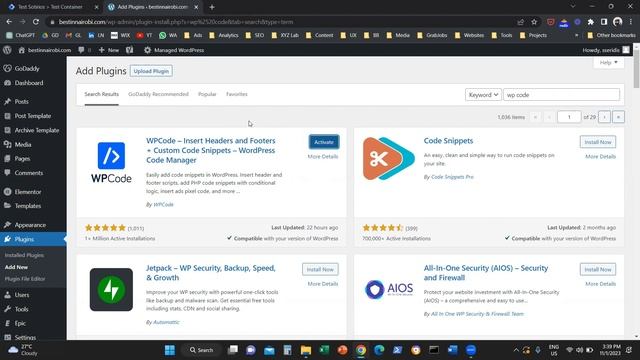Click the WPCode plugin logo
The image size is (640, 360).
[111, 162]
